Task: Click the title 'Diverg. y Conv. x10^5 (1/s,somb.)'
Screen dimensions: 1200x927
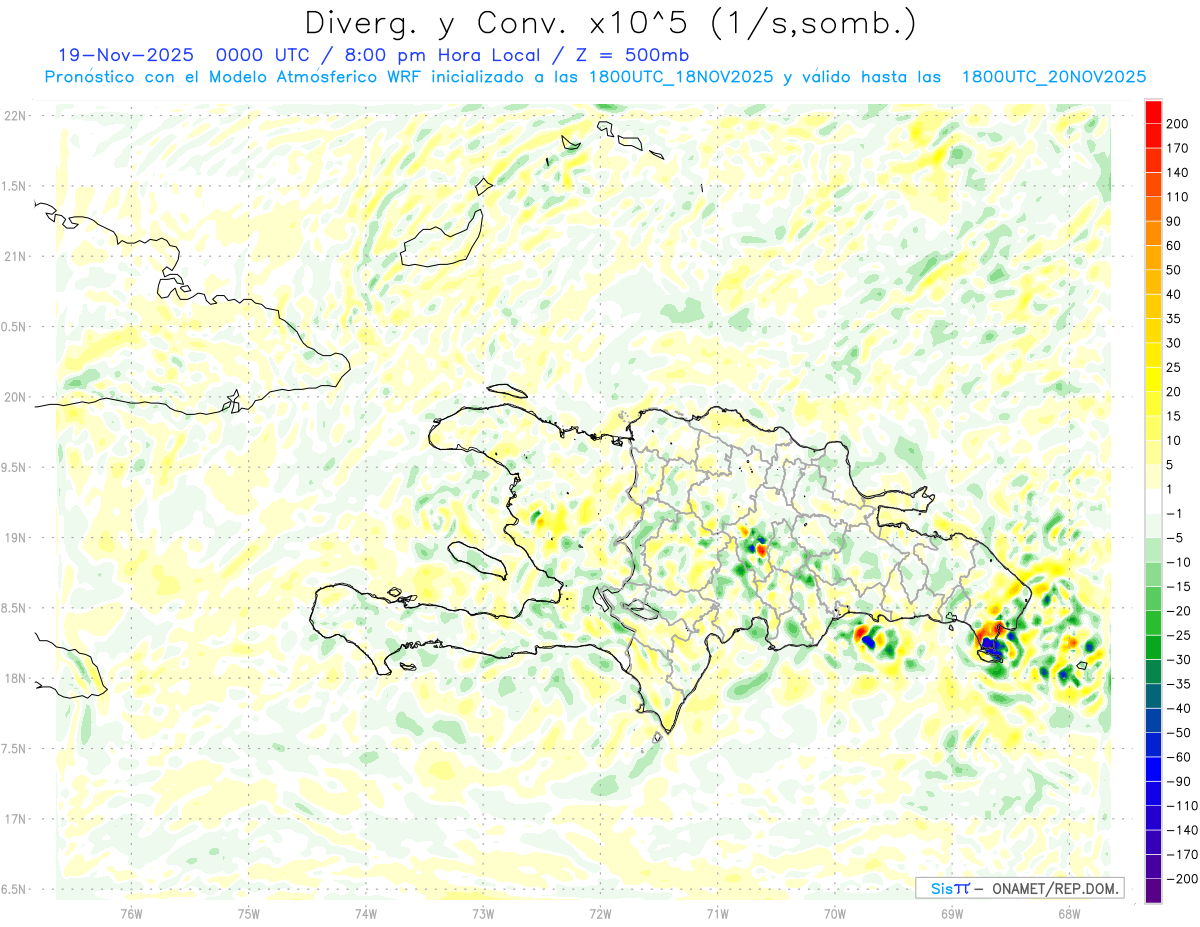Action: click(x=610, y=23)
